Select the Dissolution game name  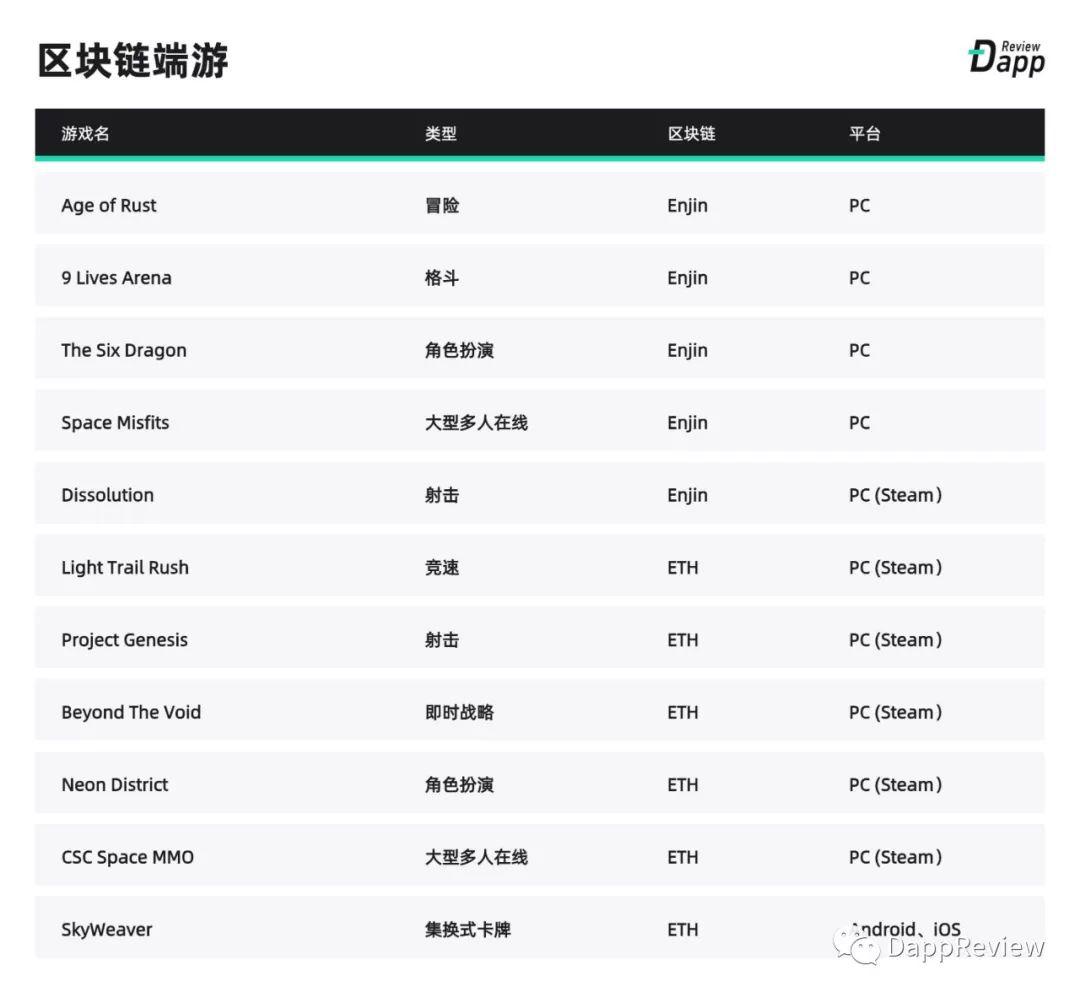coord(107,495)
